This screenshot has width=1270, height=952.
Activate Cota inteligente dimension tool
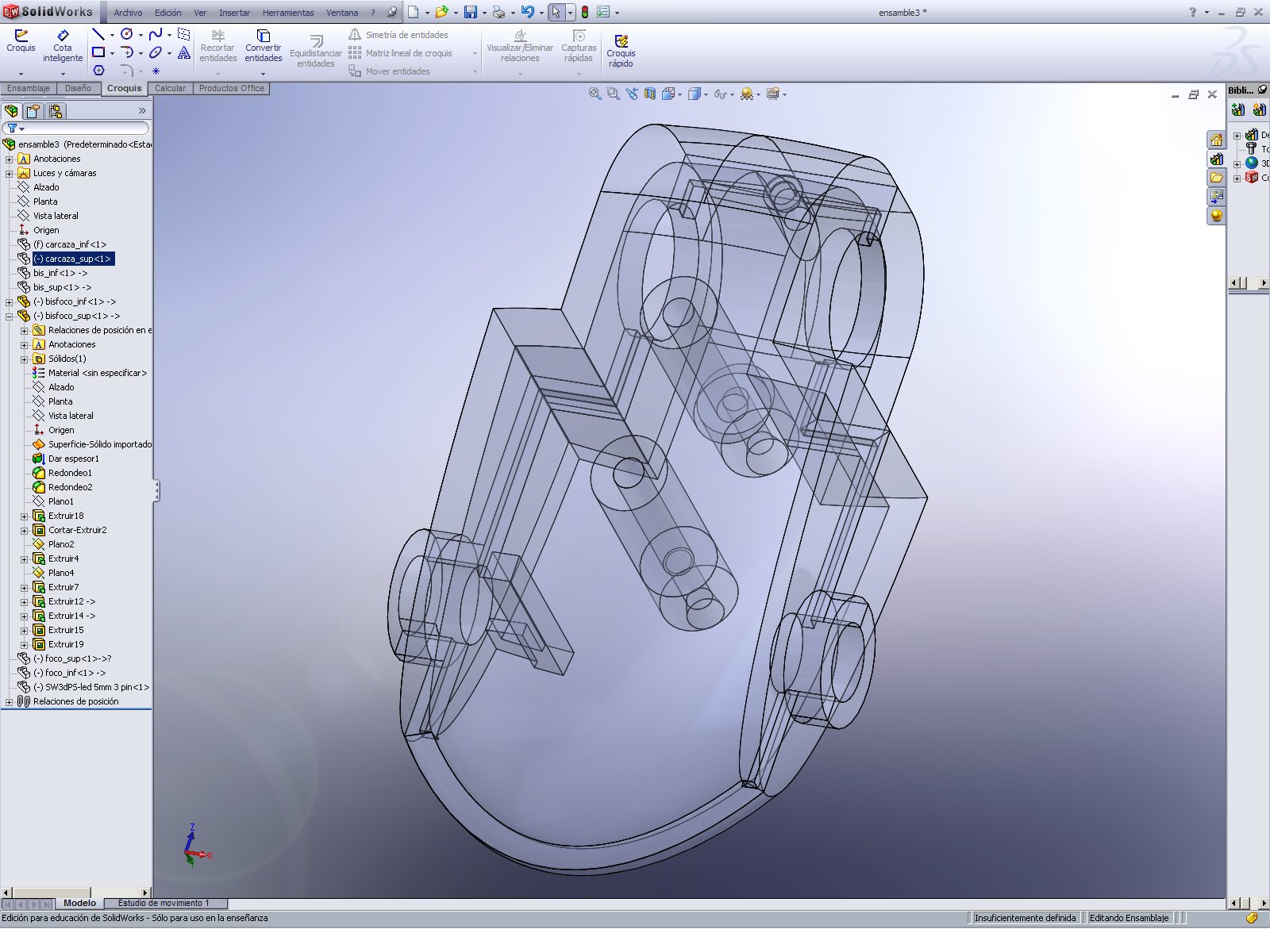pos(63,46)
